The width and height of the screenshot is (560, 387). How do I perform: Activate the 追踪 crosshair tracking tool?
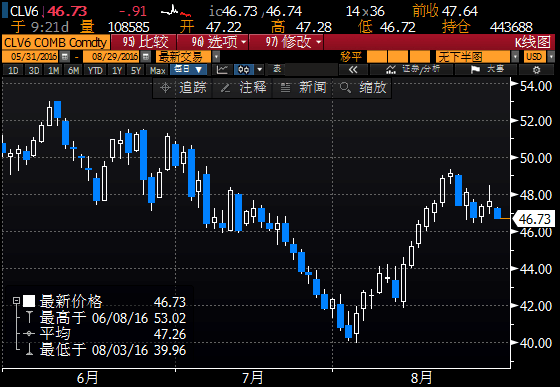click(x=183, y=87)
